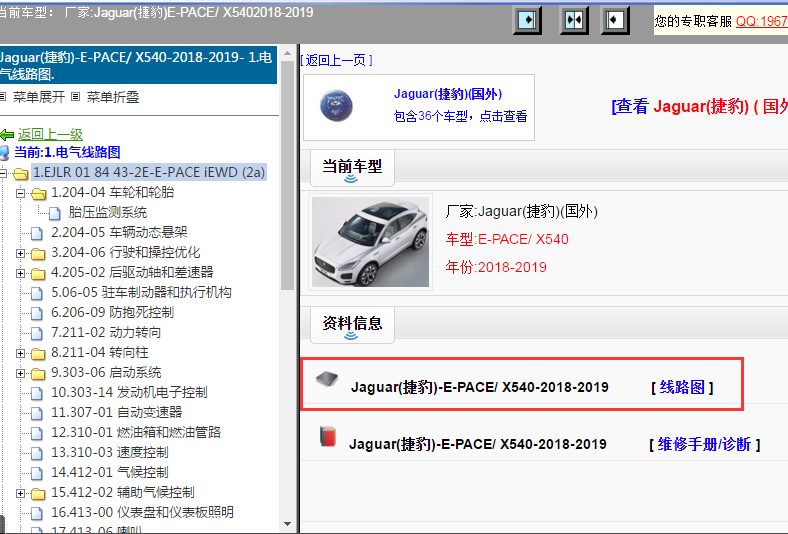Expand the 3.204-06 行驶和操控优化 folder

[x=21, y=253]
